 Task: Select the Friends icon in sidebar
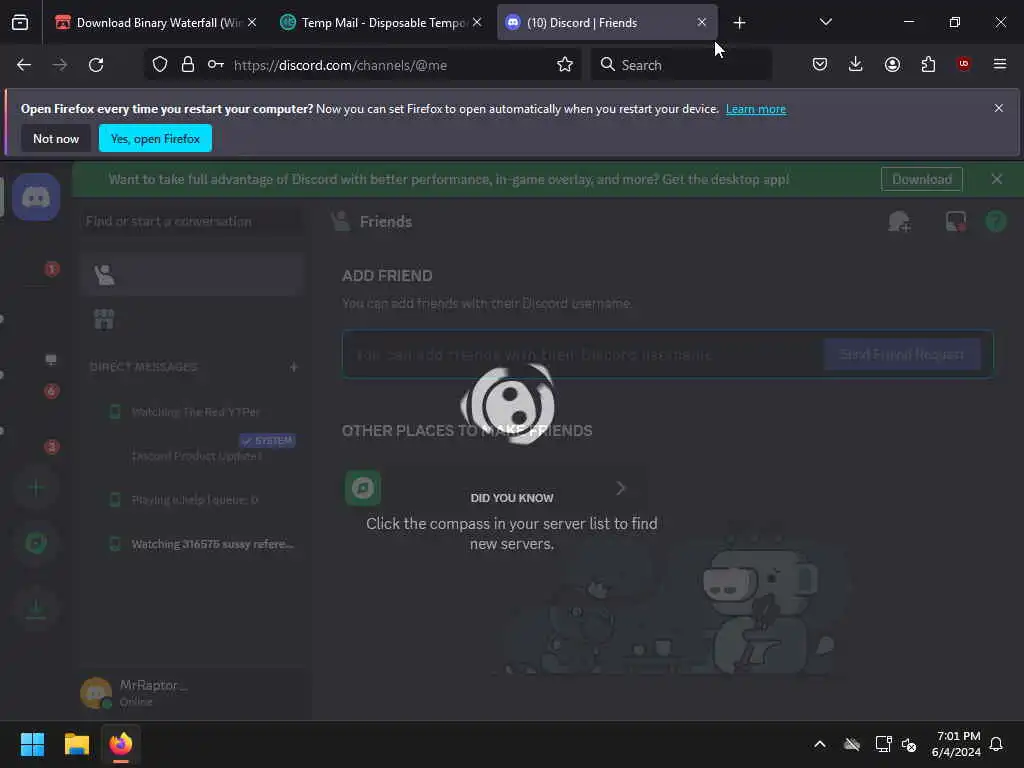(104, 275)
